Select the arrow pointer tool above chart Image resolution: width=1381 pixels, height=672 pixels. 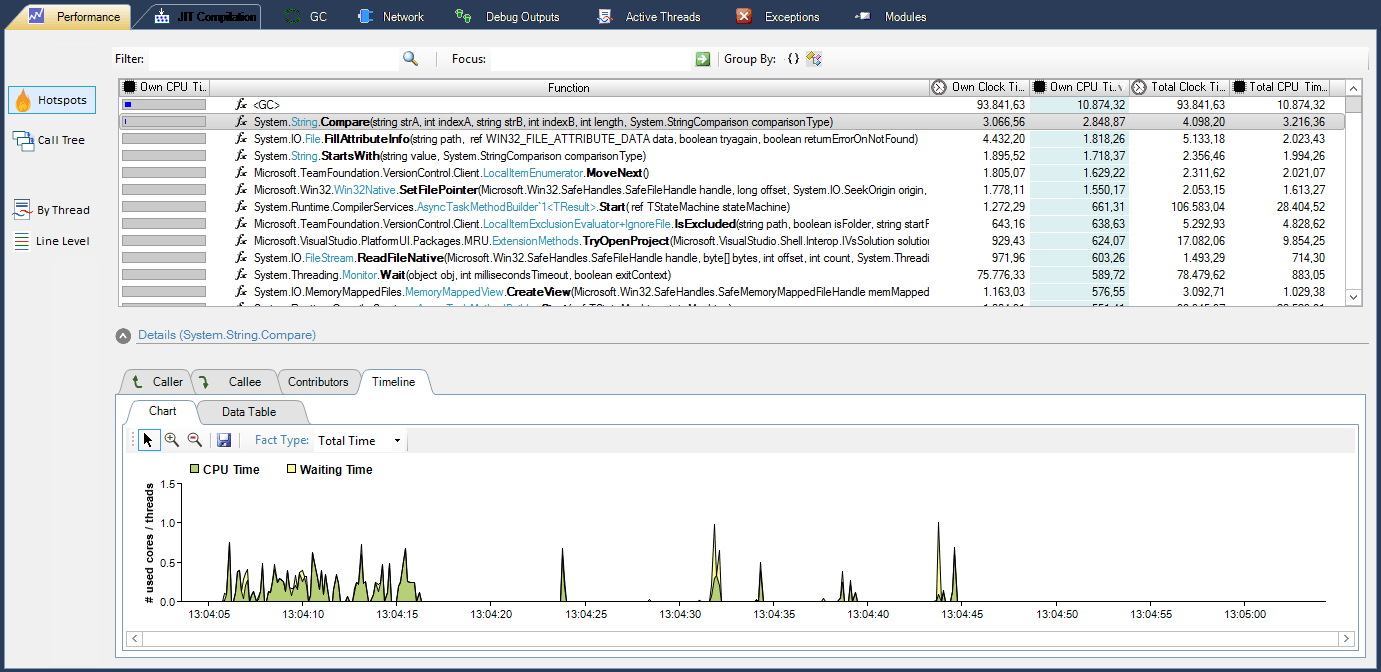tap(148, 439)
